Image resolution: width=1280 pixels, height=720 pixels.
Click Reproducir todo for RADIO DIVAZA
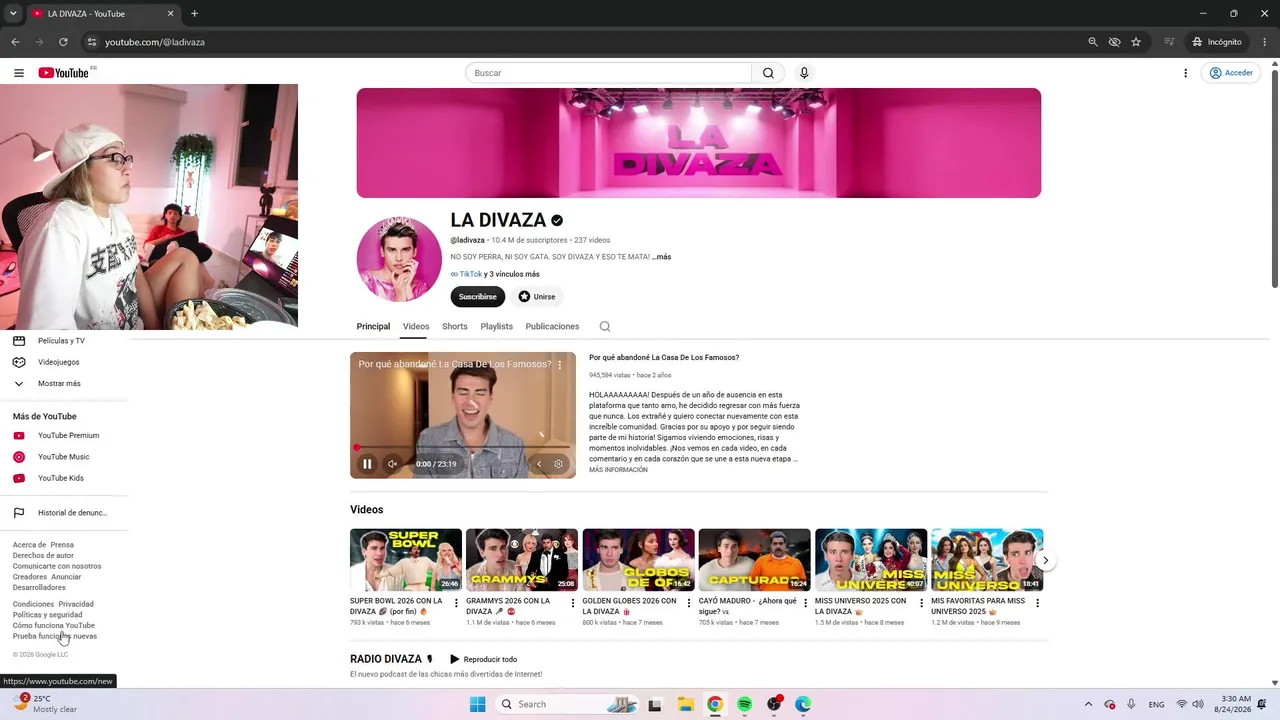[483, 660]
